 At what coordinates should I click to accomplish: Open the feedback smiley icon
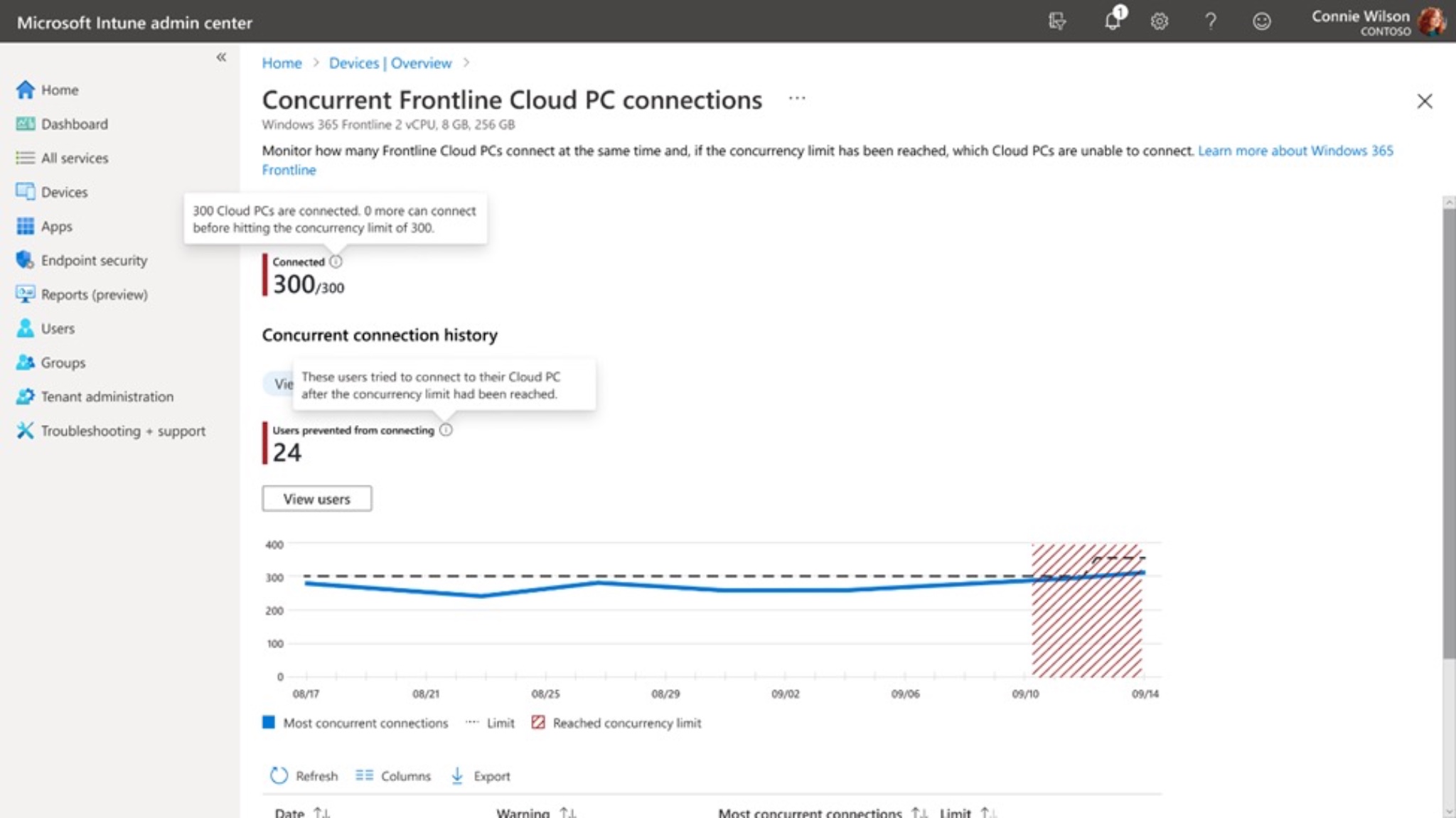pyautogui.click(x=1261, y=21)
